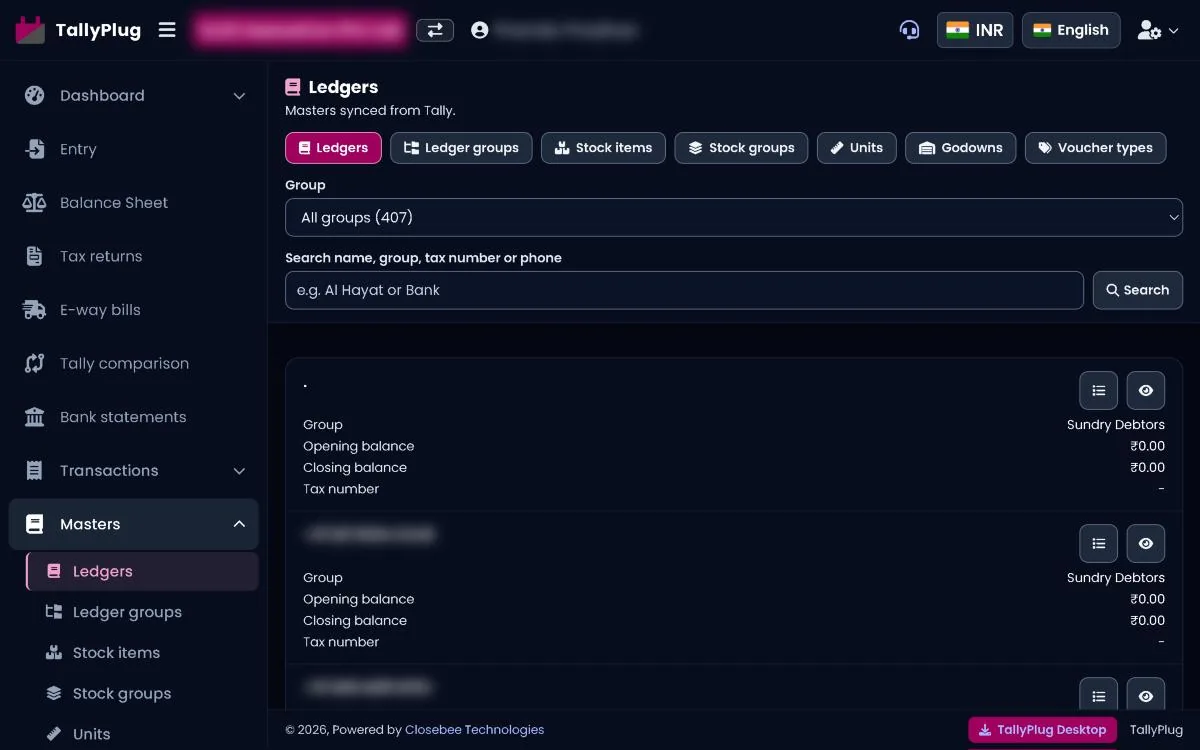Open Transactions in the sidebar
1200x750 pixels.
134,470
